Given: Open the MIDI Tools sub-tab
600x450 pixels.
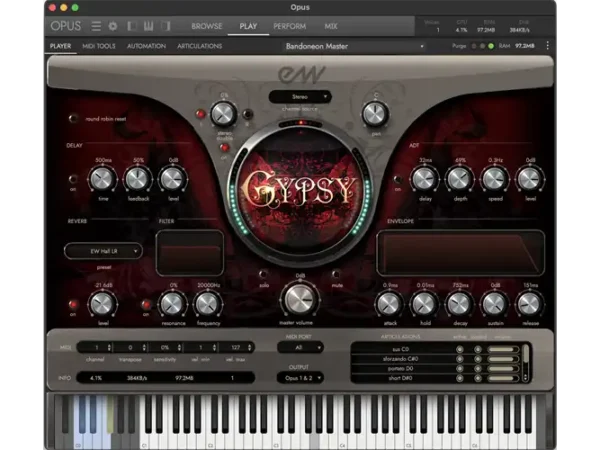Looking at the screenshot, I should point(99,46).
